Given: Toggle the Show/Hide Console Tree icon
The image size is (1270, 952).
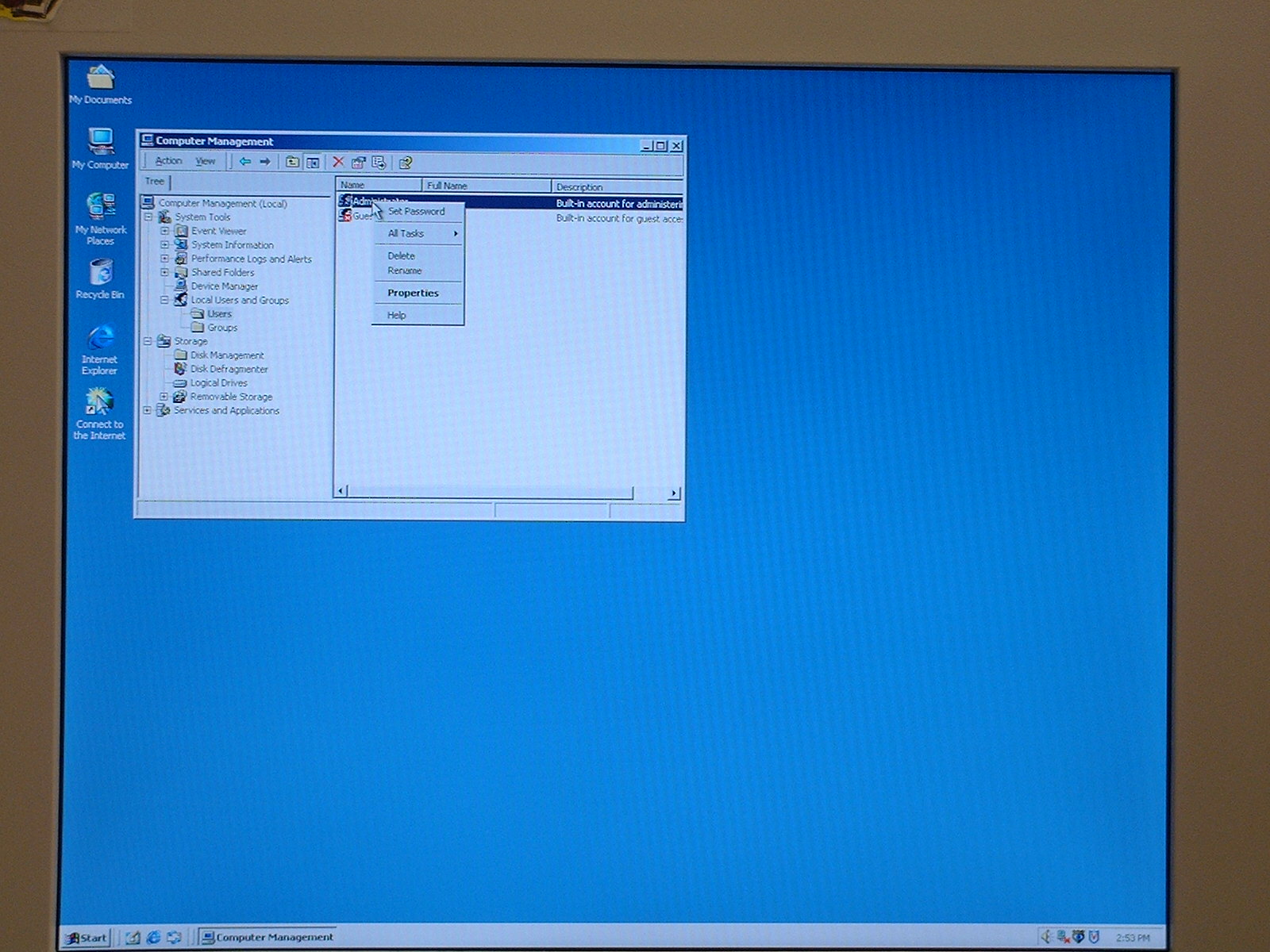Looking at the screenshot, I should (x=313, y=162).
